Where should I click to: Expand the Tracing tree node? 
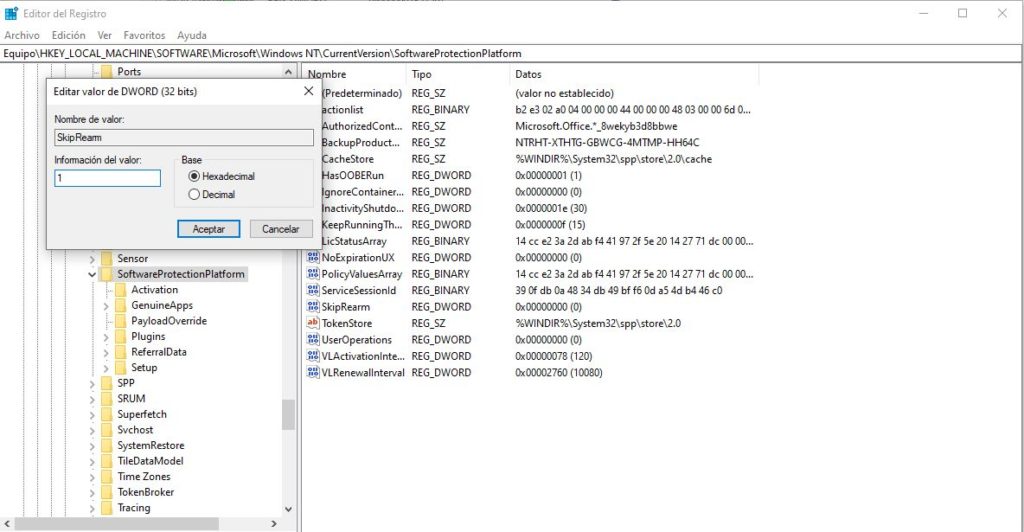[91, 508]
